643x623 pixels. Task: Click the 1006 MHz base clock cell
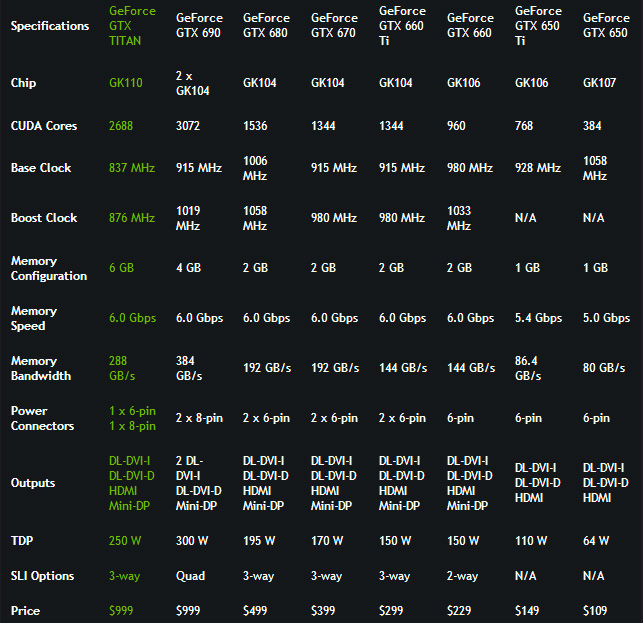[x=255, y=168]
